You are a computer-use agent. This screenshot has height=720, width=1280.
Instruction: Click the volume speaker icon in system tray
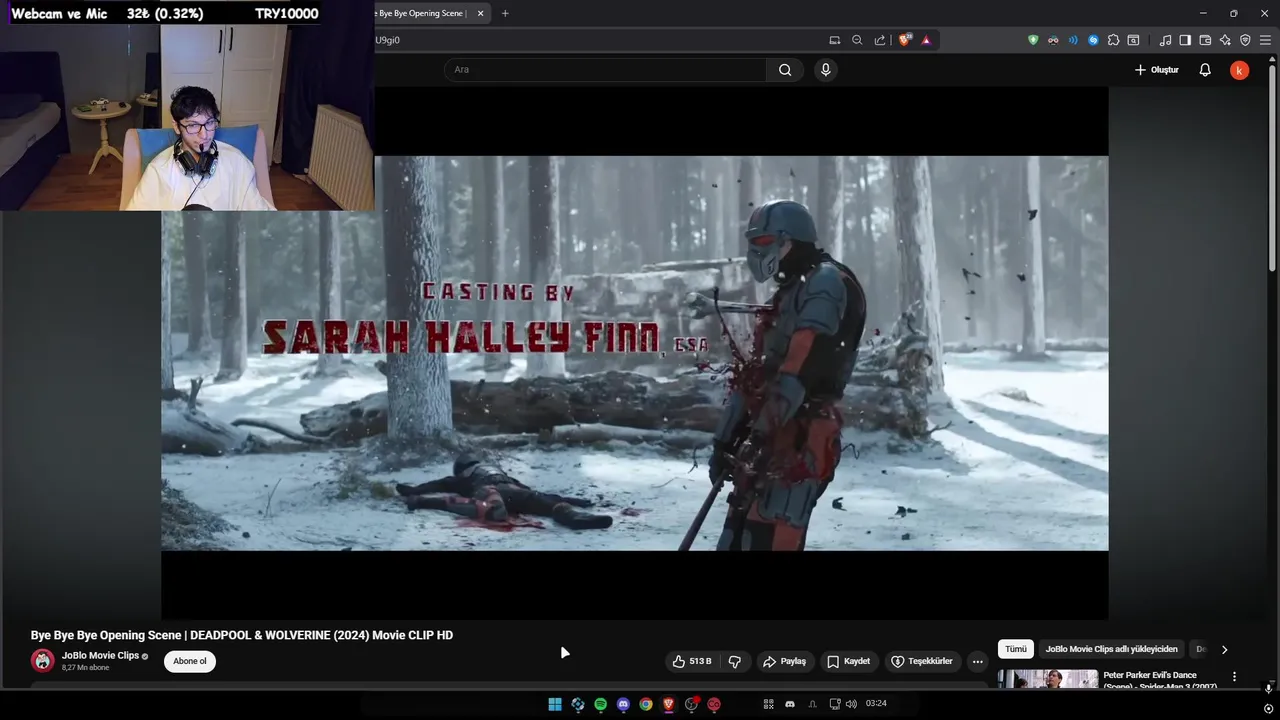pyautogui.click(x=851, y=704)
